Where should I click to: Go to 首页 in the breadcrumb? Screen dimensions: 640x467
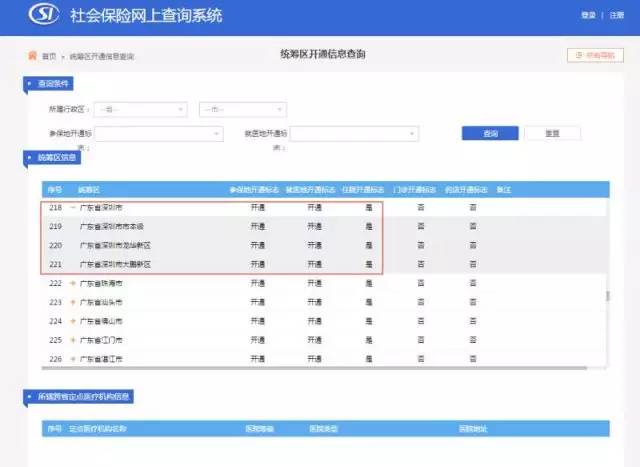coord(49,56)
